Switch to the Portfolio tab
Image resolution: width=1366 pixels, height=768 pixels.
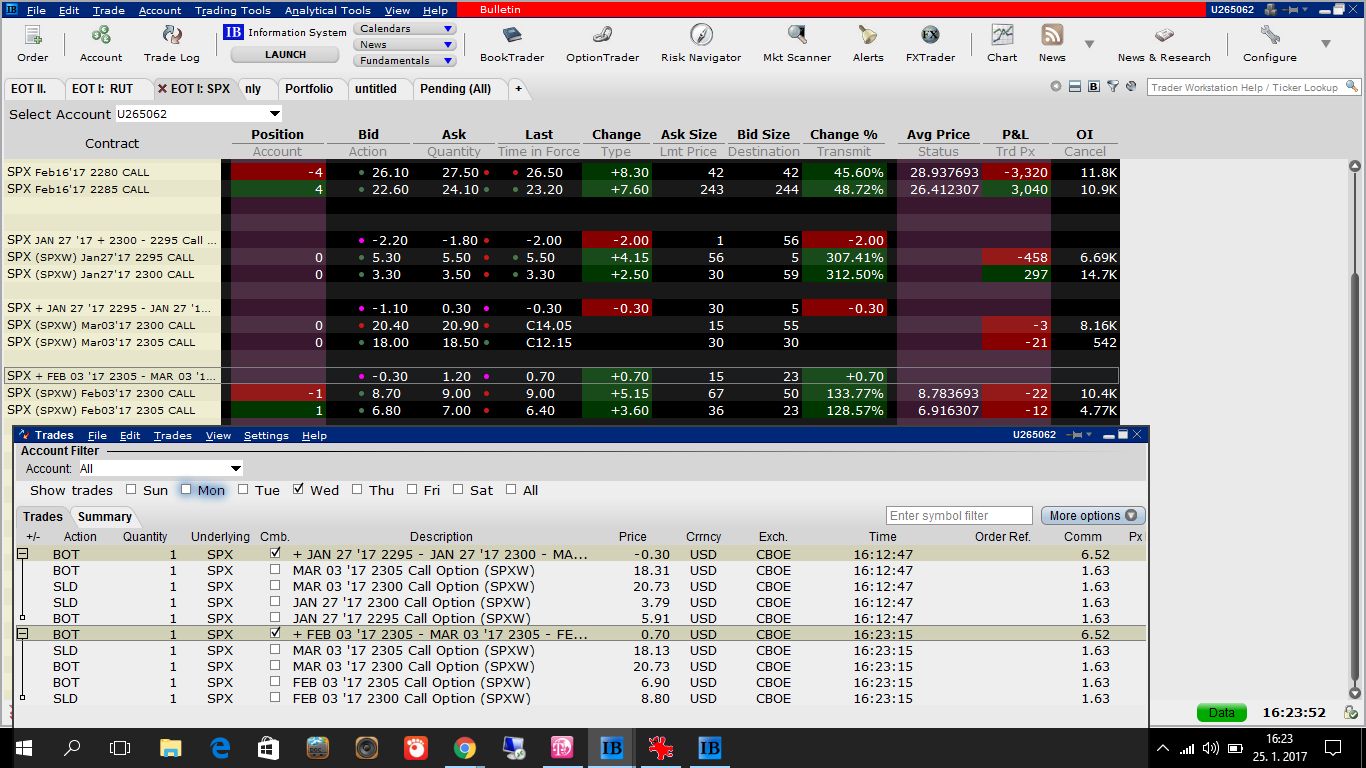point(309,89)
